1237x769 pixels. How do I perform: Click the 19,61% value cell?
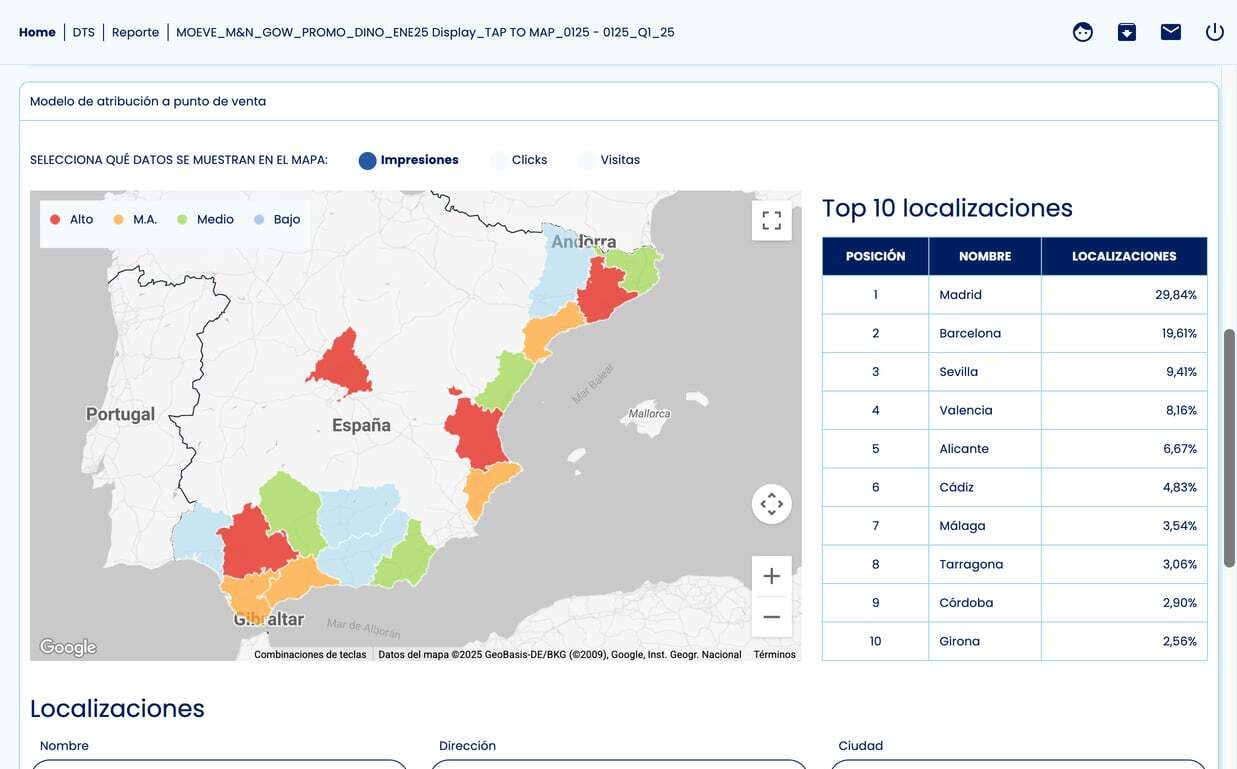[x=1124, y=333]
